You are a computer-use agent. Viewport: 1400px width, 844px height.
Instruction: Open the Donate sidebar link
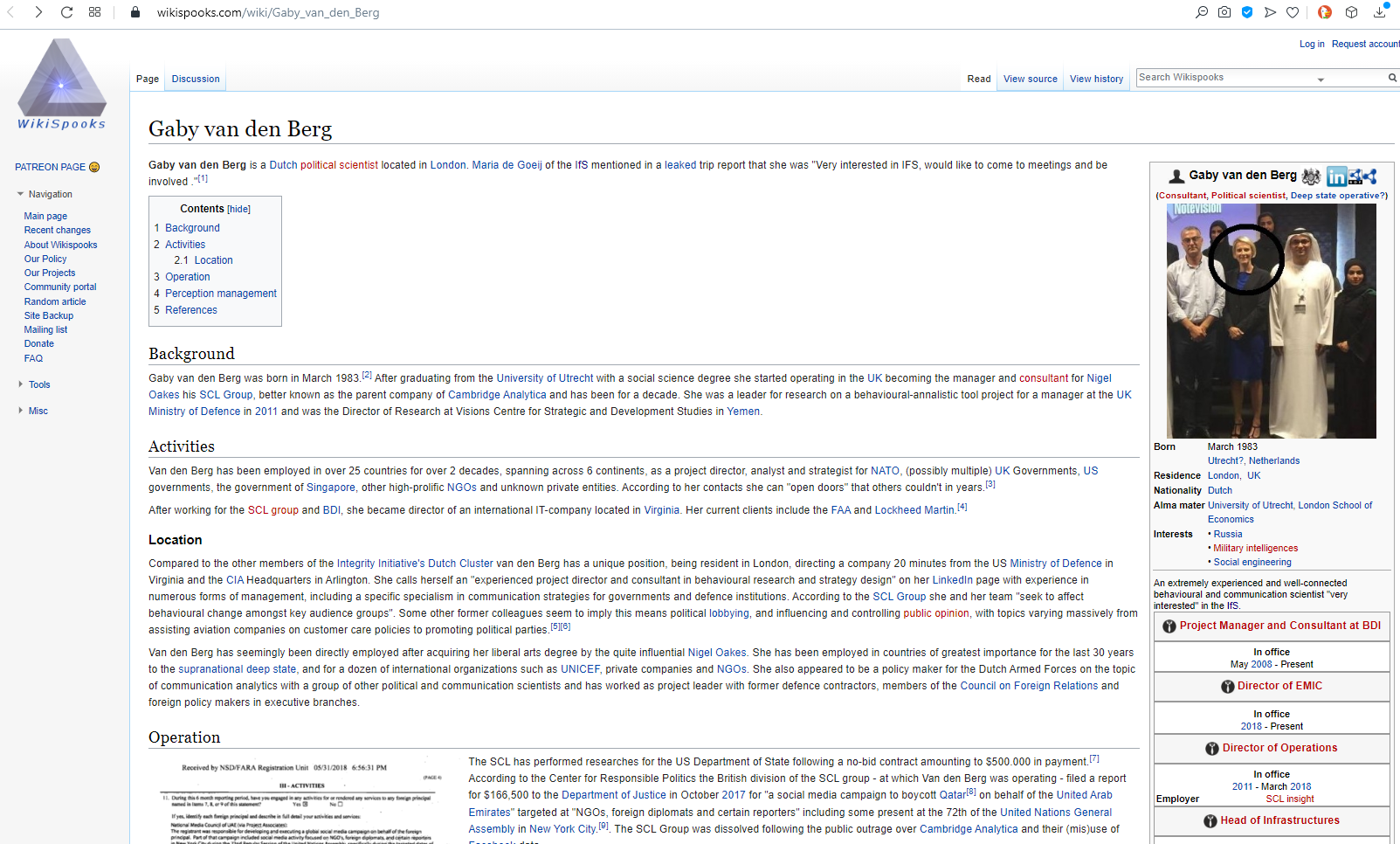pyautogui.click(x=39, y=343)
